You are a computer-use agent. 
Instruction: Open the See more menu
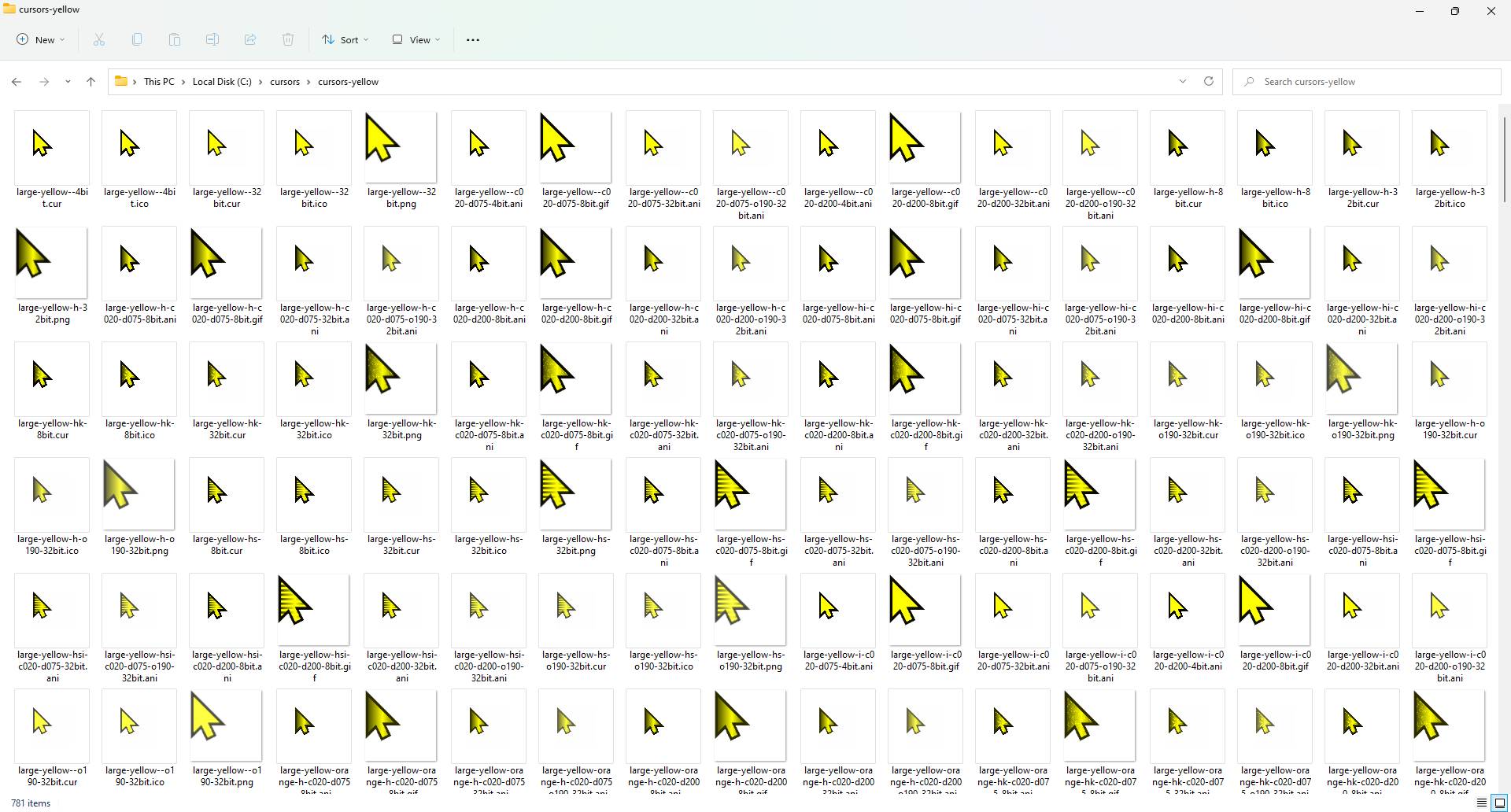(472, 39)
